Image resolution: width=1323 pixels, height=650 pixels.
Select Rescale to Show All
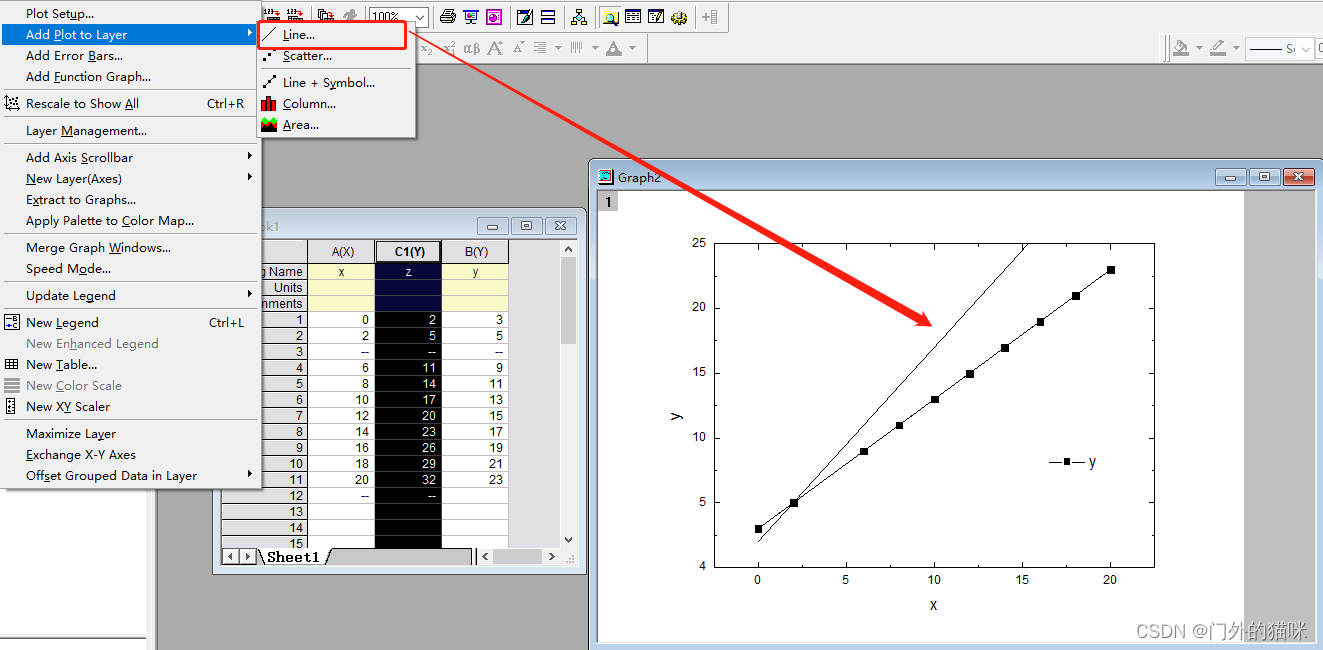click(130, 103)
